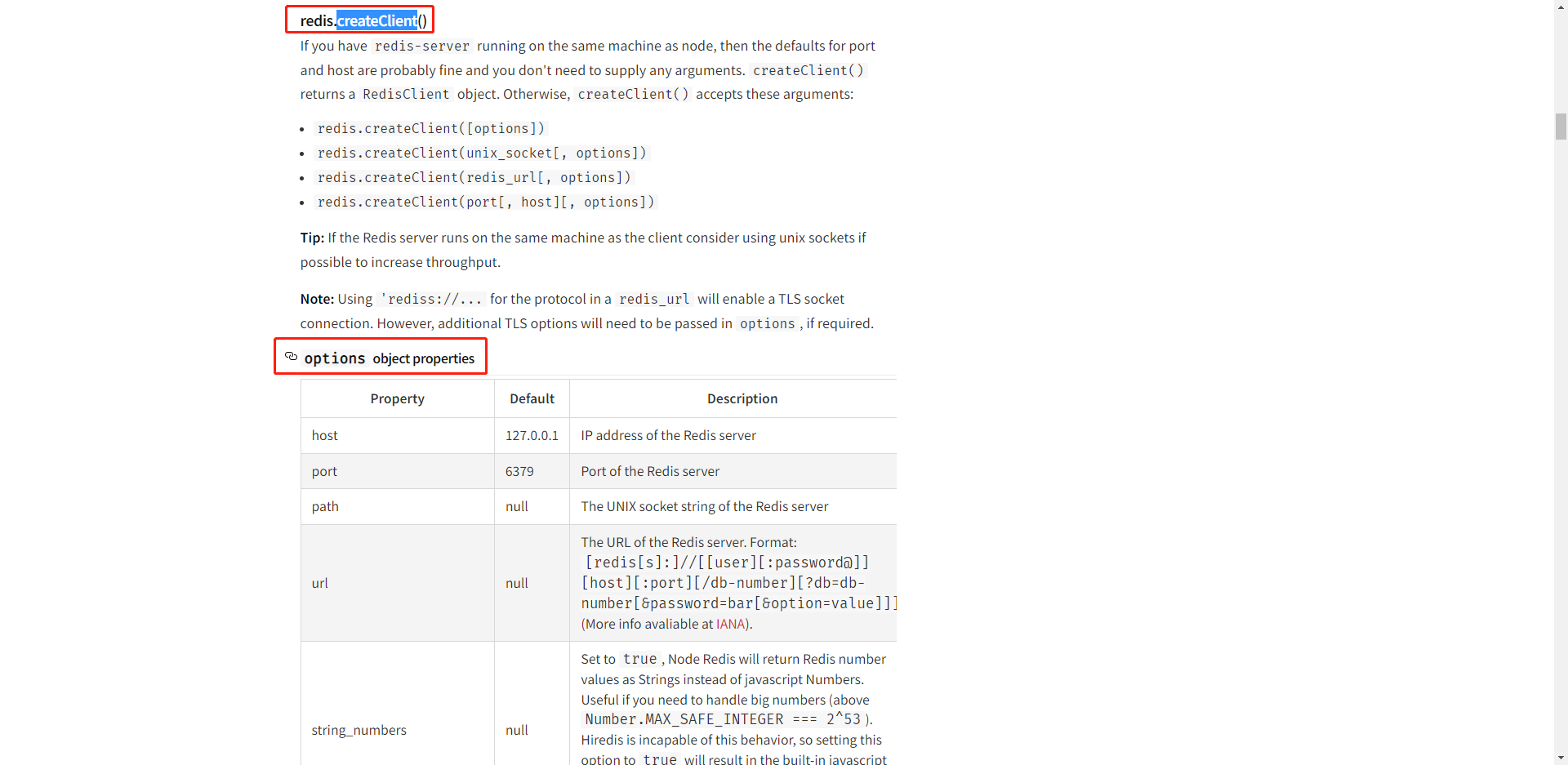This screenshot has height=765, width=1568.
Task: Click the redis URL format code text
Action: pyautogui.click(x=738, y=583)
